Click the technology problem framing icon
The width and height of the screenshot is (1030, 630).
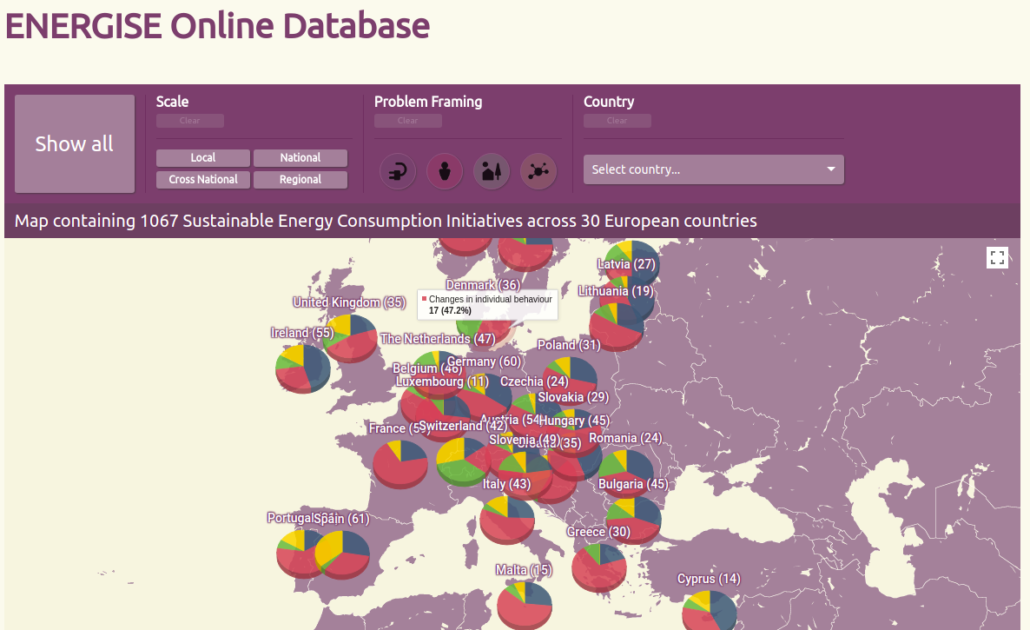point(398,171)
